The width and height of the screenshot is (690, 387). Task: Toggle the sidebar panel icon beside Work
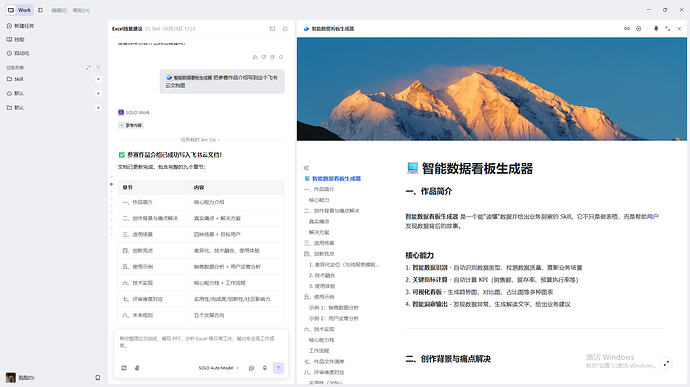tap(40, 10)
